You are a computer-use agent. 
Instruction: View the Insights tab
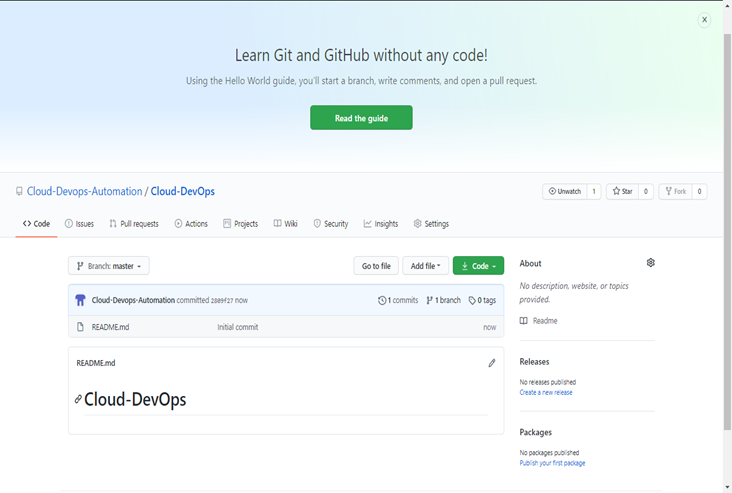click(381, 224)
